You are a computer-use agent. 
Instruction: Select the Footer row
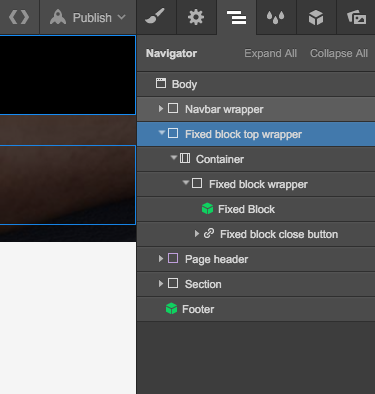(x=256, y=309)
